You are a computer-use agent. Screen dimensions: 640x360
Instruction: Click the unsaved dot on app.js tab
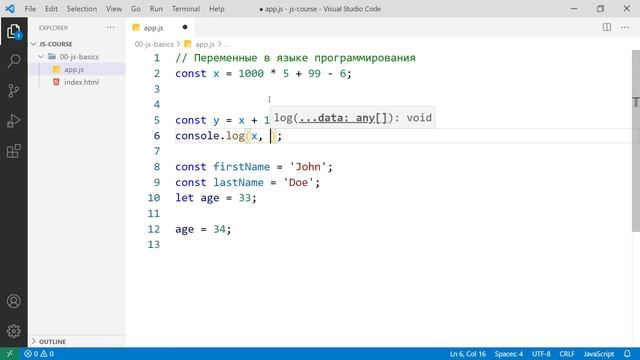click(185, 27)
